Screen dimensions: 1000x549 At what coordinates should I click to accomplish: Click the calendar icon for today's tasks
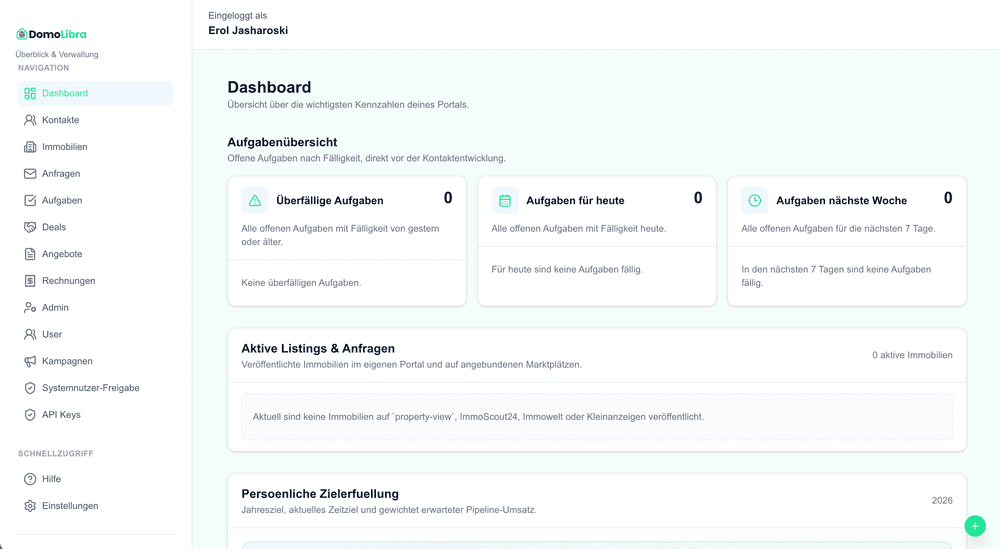505,201
